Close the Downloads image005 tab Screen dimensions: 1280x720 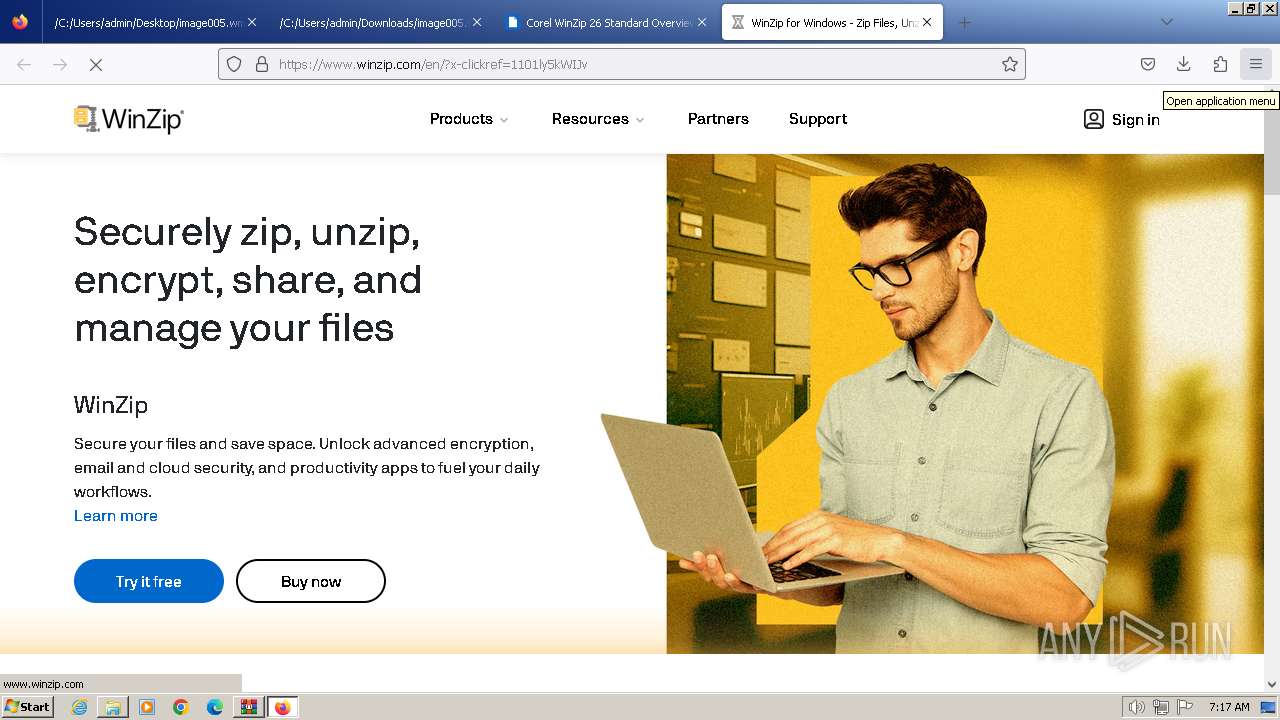[x=476, y=22]
